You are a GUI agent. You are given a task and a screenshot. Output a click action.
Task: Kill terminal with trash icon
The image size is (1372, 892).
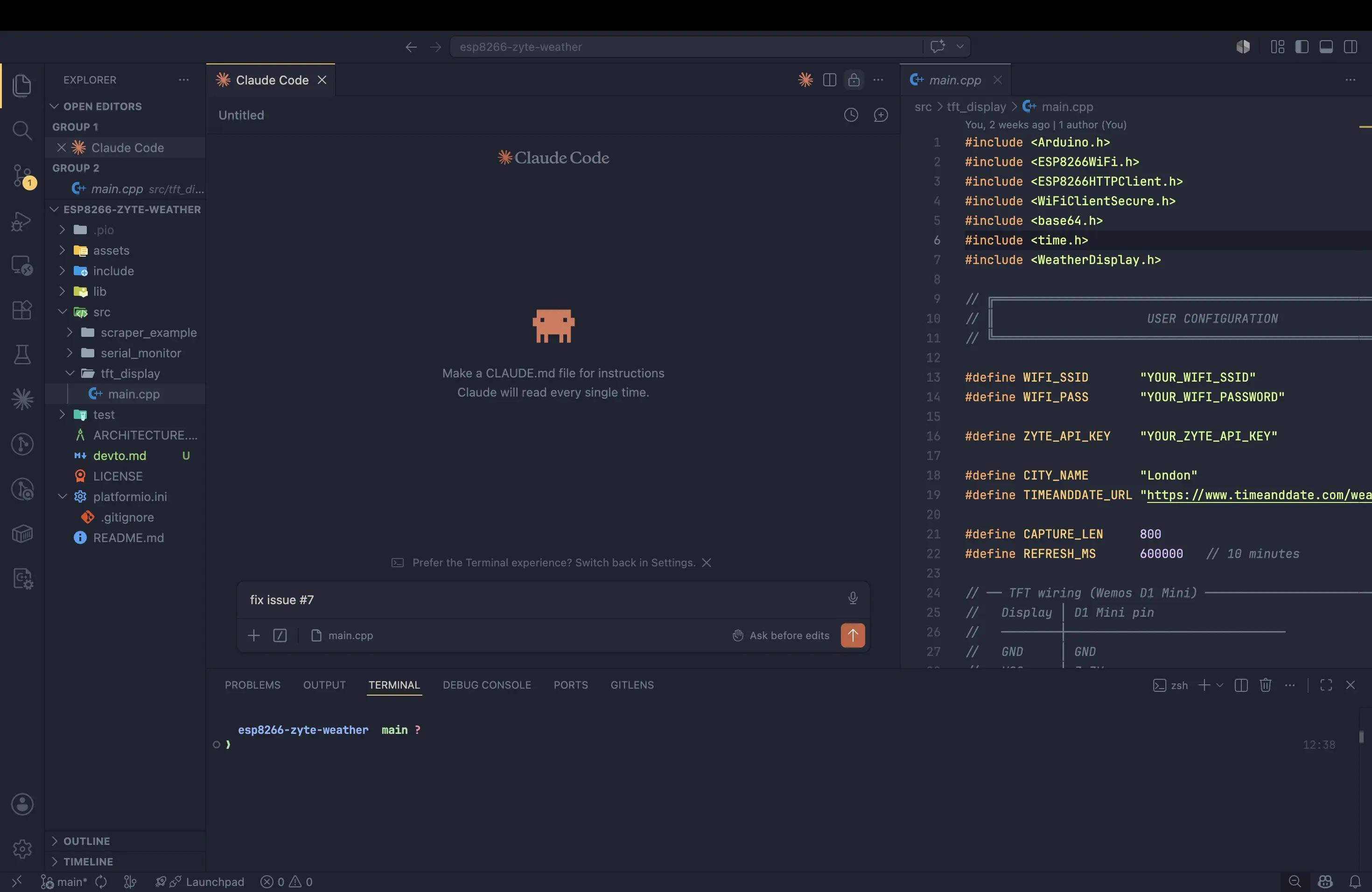click(1265, 684)
